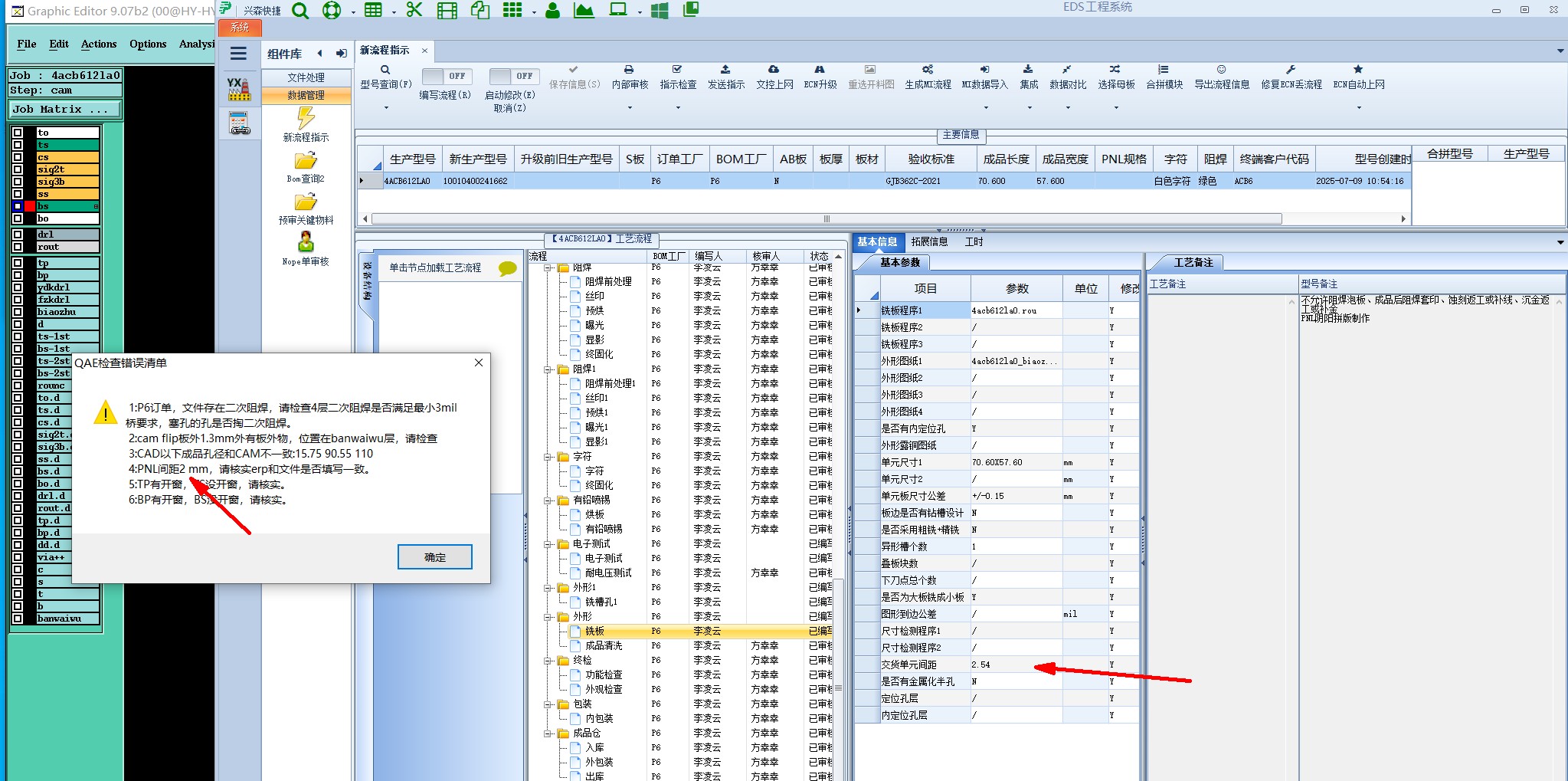Select the 交货单元间距 value cell 2.54
The height and width of the screenshot is (781, 1568).
1016,665
